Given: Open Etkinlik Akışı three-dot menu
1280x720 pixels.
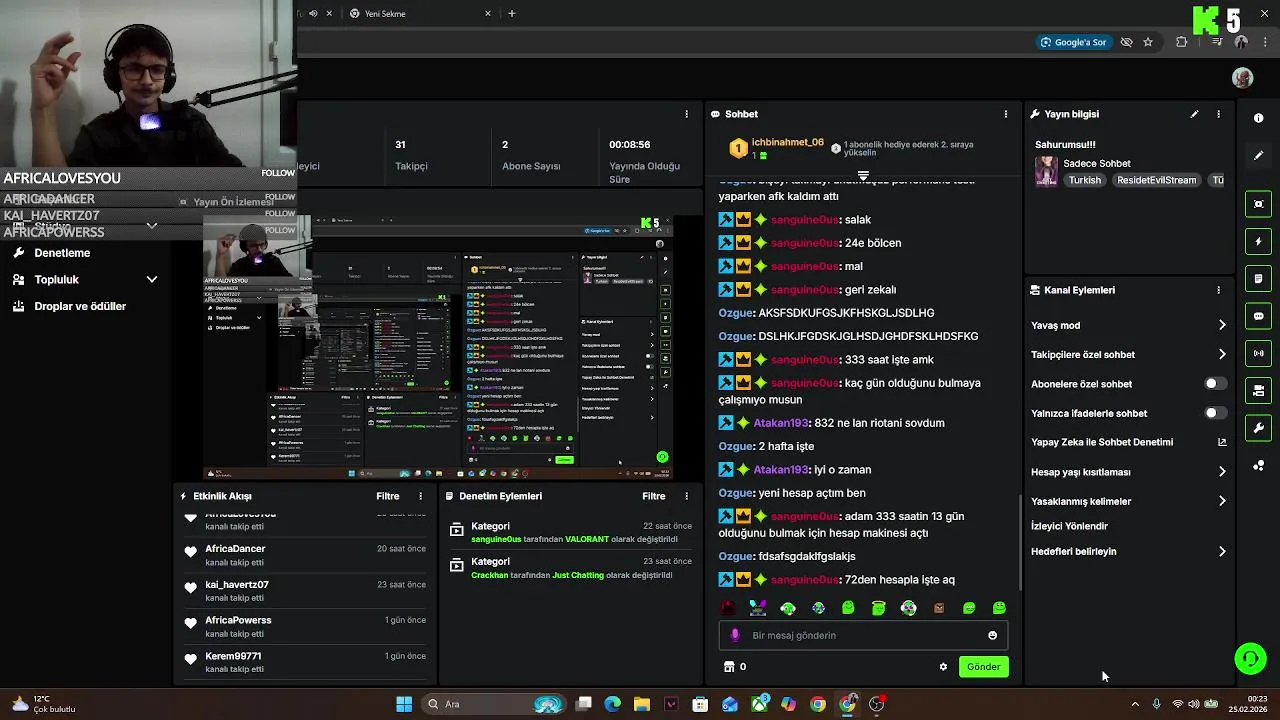Looking at the screenshot, I should pos(420,496).
